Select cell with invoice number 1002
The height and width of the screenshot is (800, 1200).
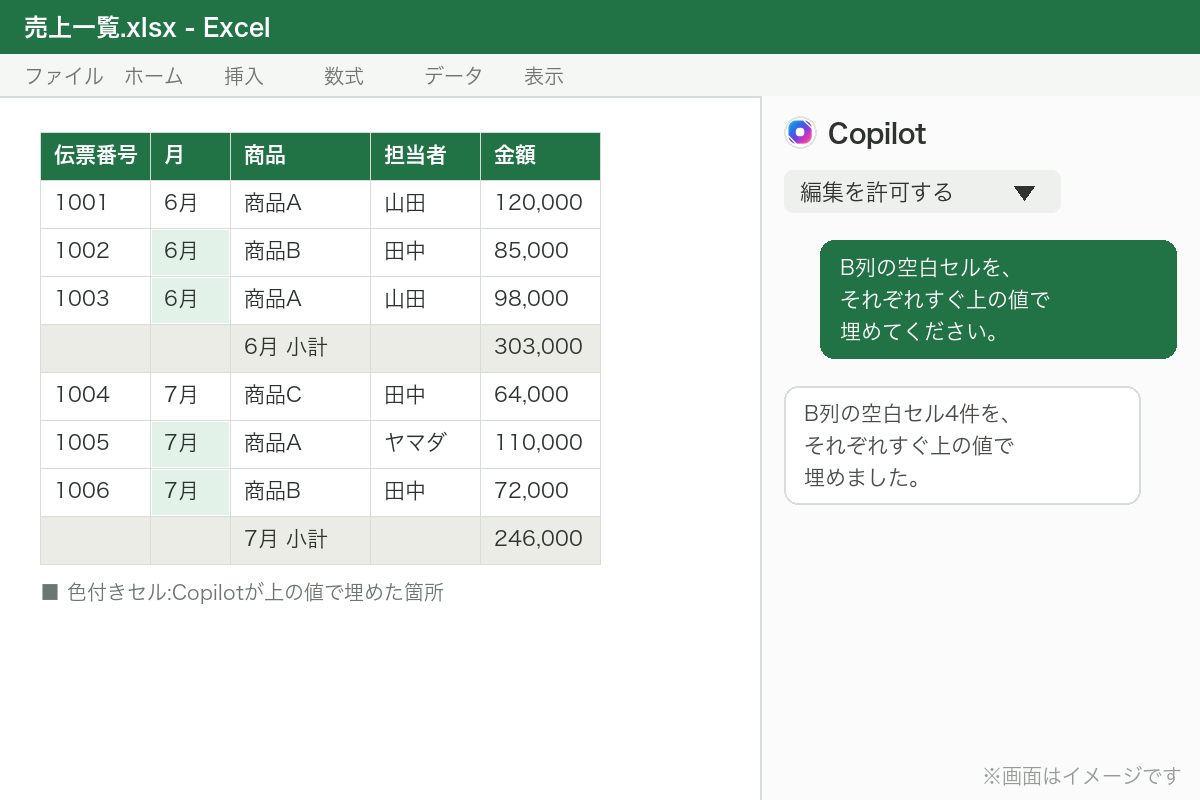pos(96,252)
